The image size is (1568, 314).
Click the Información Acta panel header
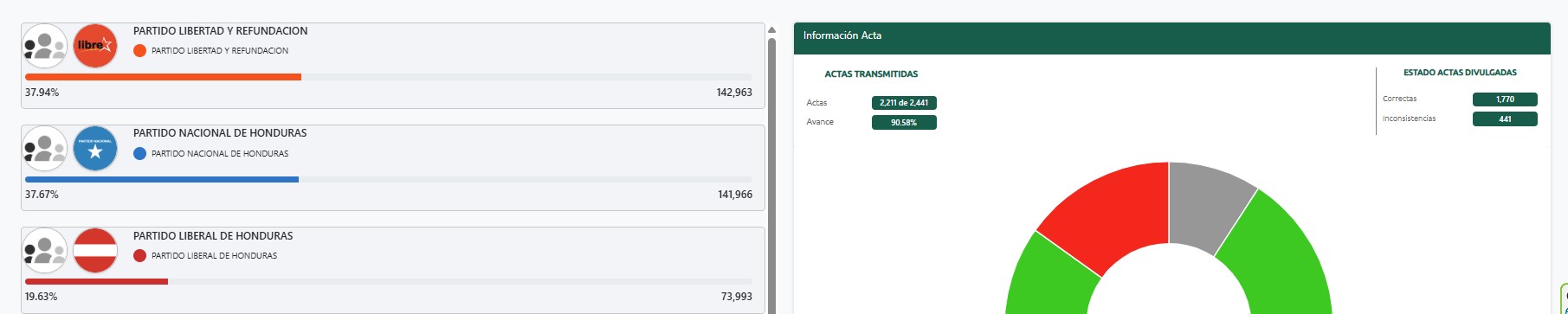click(1171, 38)
